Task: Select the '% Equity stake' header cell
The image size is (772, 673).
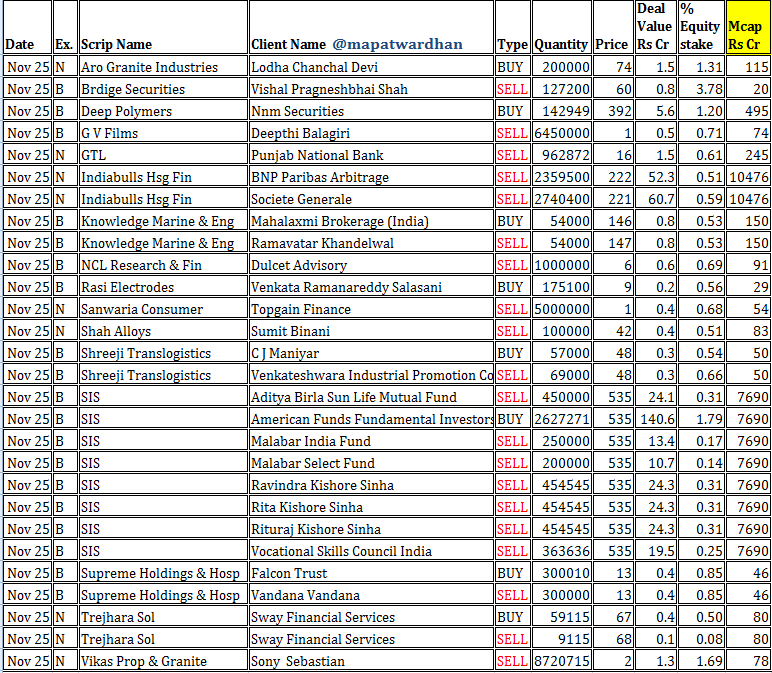Action: tap(701, 27)
